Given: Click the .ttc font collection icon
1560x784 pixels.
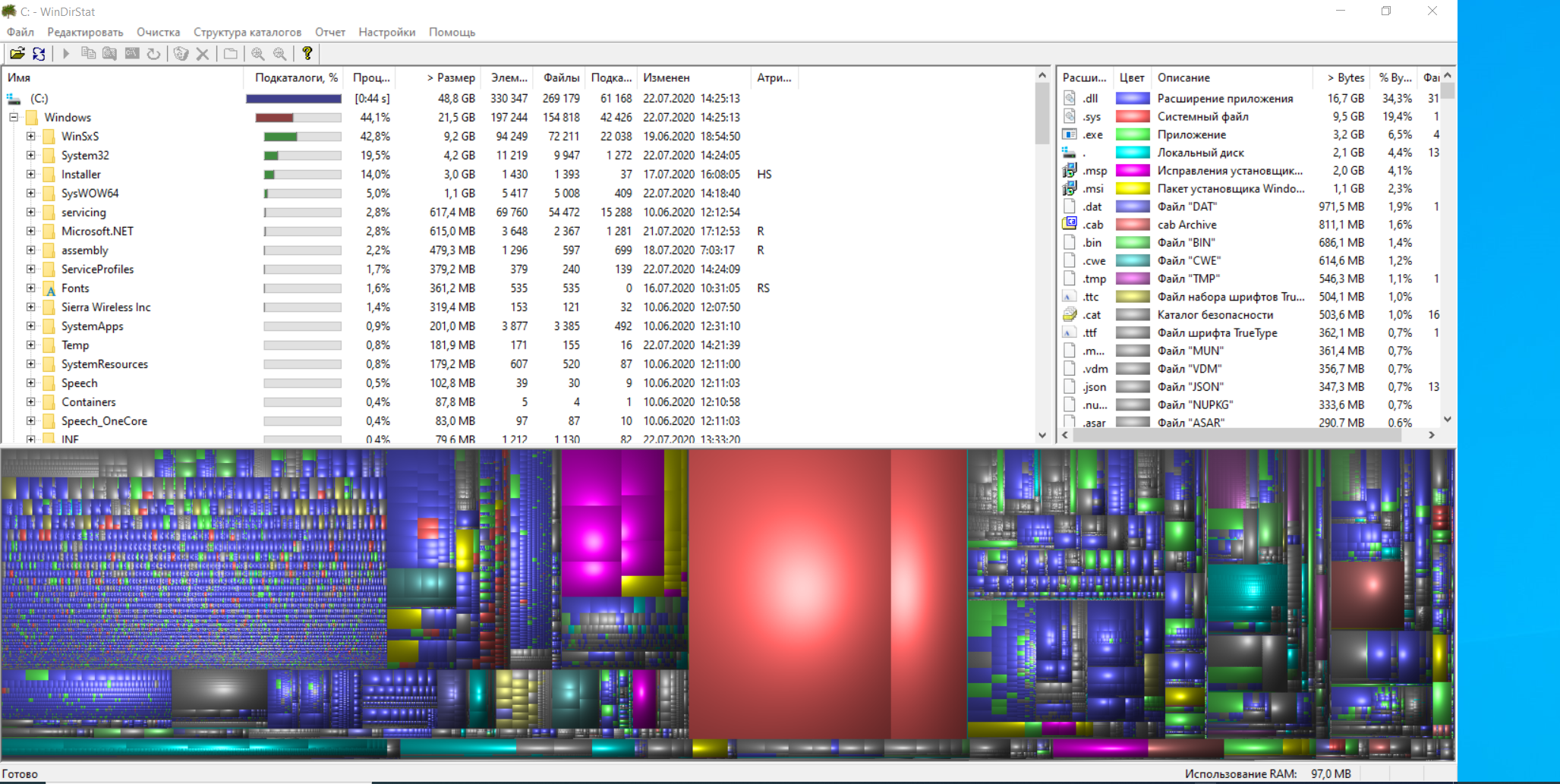Looking at the screenshot, I should (x=1070, y=296).
